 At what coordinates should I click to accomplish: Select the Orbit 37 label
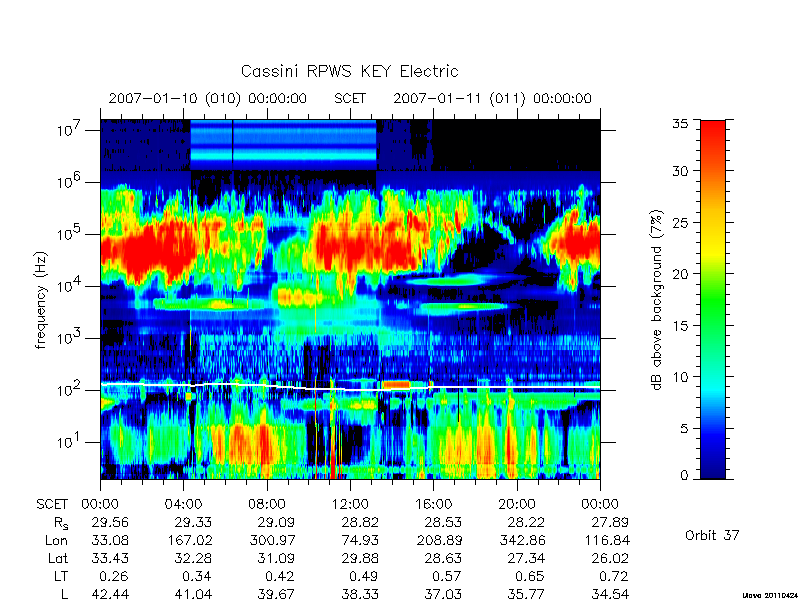(x=712, y=535)
